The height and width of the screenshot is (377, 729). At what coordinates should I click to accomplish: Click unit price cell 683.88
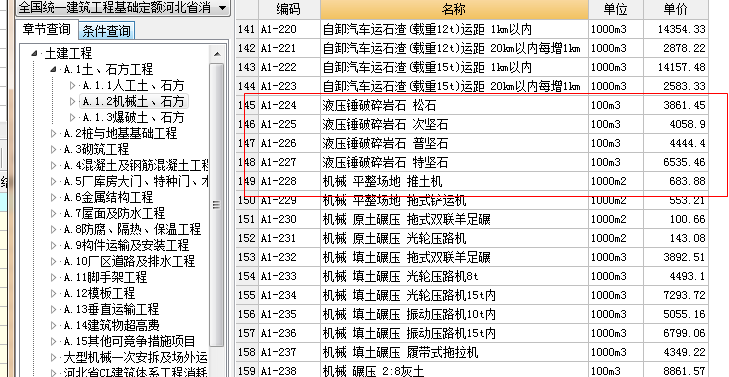click(676, 181)
